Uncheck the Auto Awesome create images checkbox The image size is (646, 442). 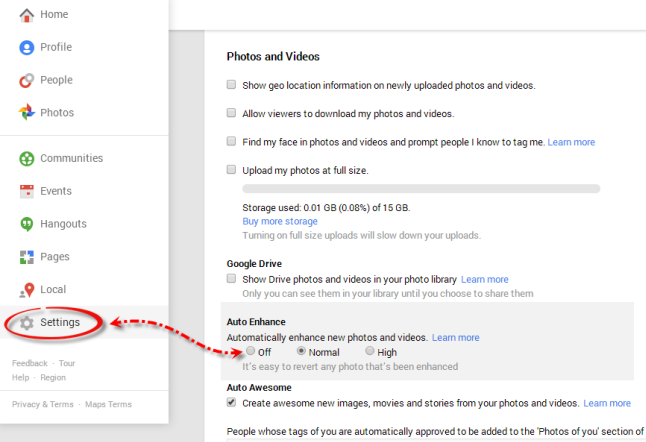[x=232, y=402]
